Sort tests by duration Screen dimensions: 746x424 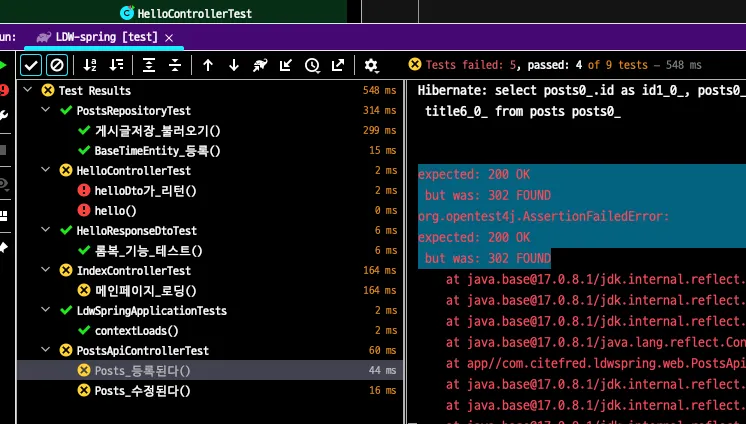pos(116,65)
